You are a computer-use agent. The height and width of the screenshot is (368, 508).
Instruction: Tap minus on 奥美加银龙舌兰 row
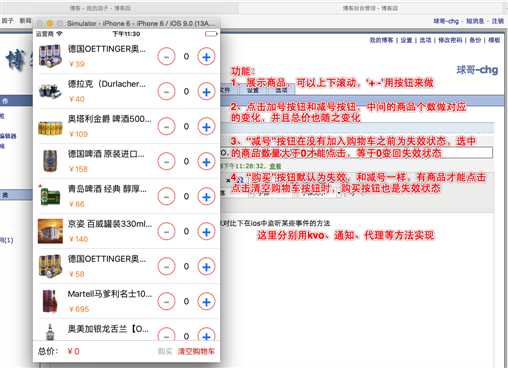[x=166, y=334]
